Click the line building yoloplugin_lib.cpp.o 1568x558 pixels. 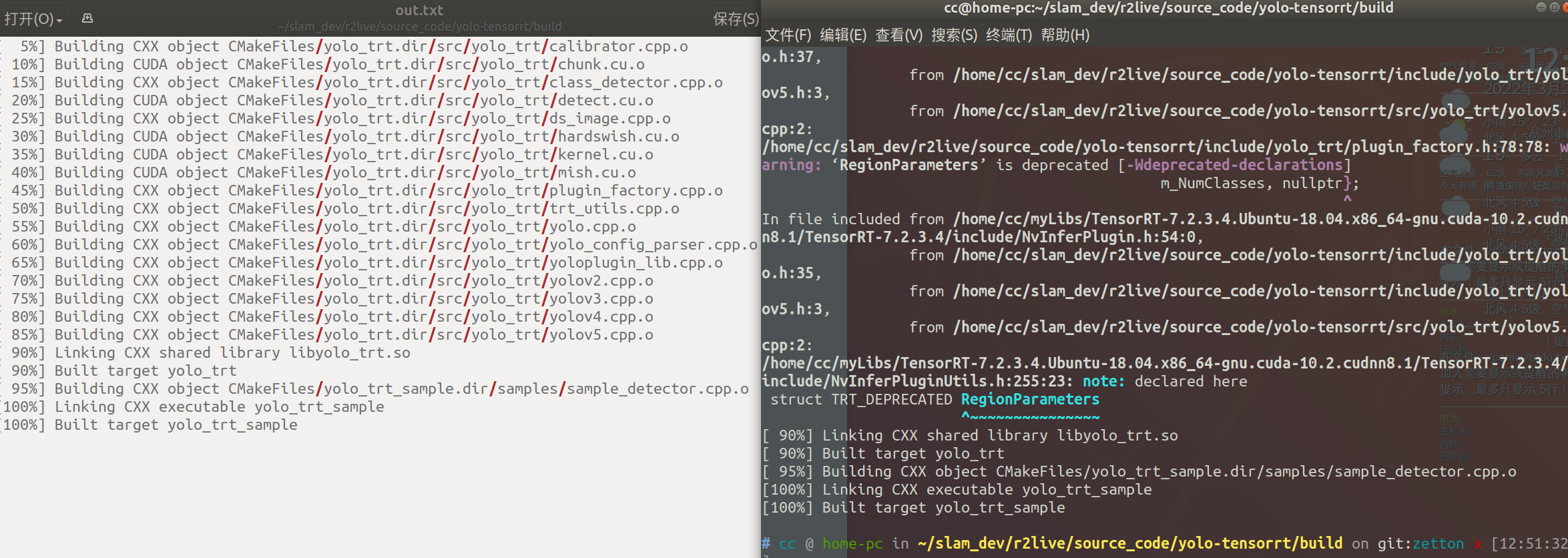(362, 262)
